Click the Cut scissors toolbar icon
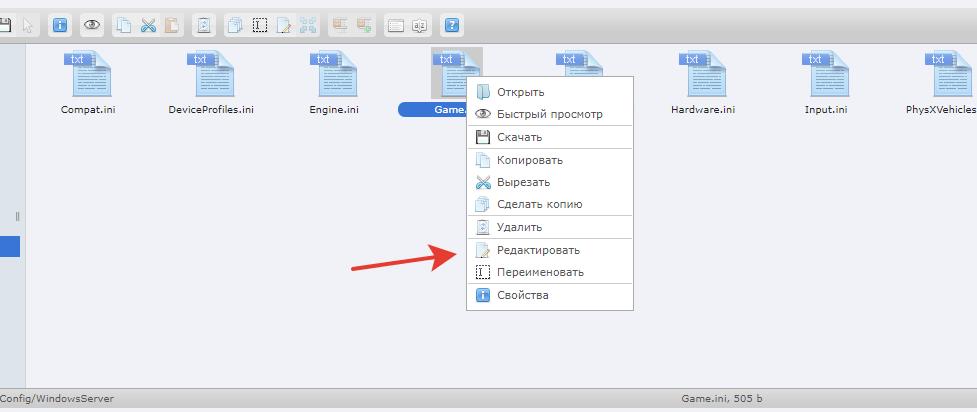 pyautogui.click(x=148, y=26)
